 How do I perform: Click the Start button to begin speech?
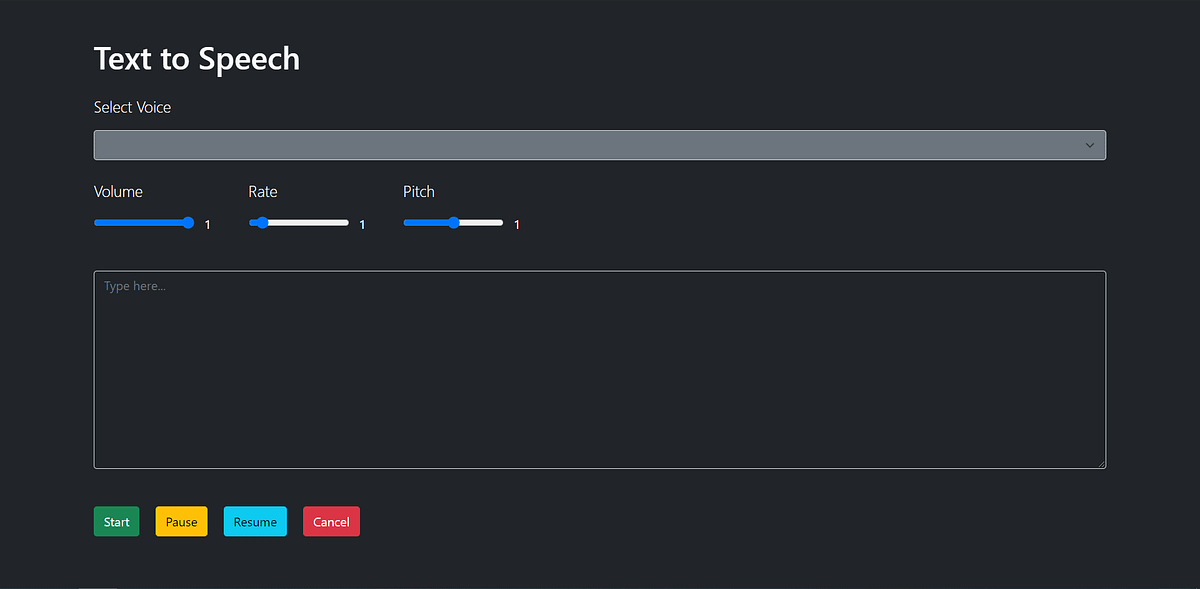coord(116,521)
